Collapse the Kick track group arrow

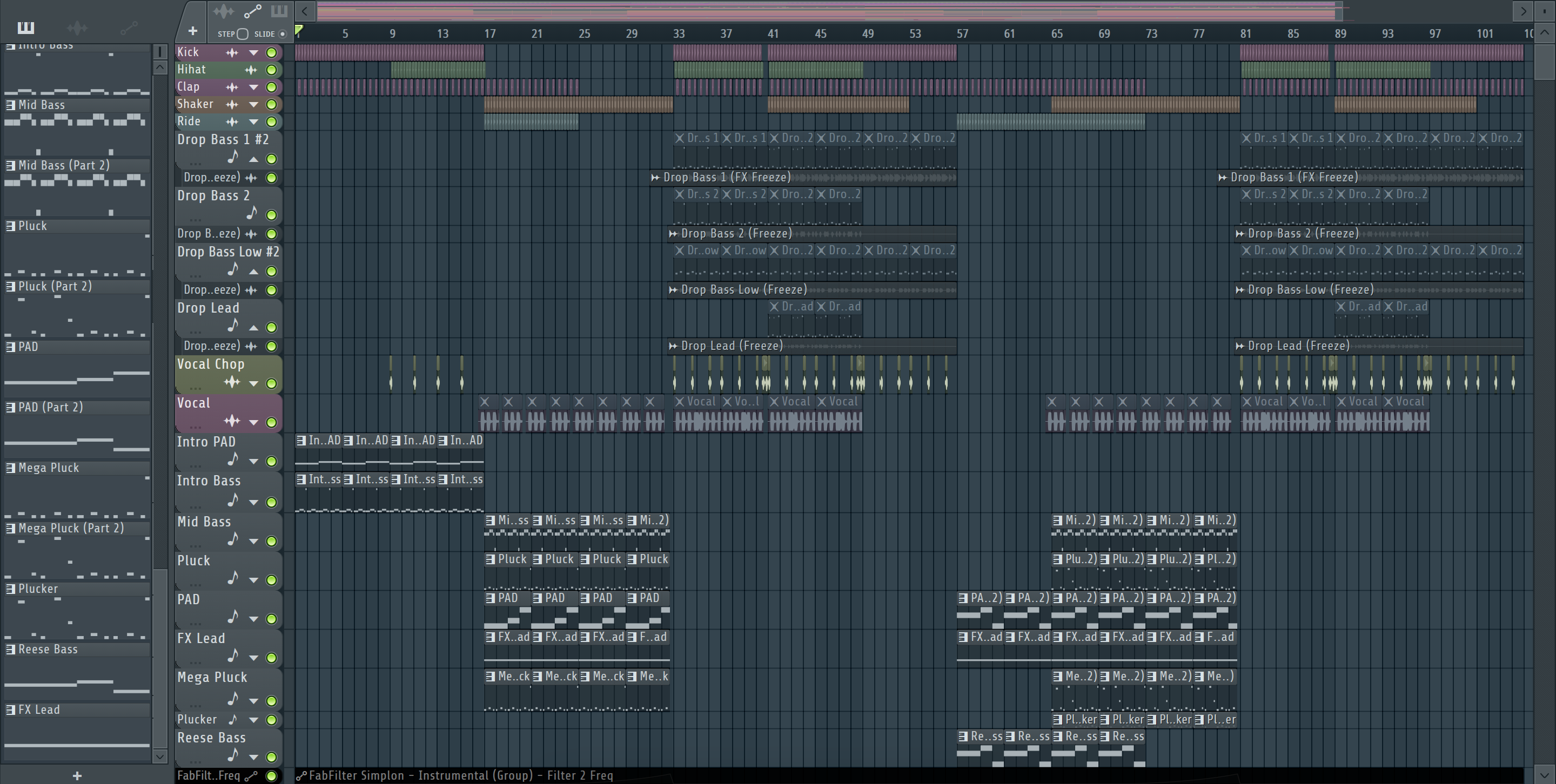[x=254, y=53]
